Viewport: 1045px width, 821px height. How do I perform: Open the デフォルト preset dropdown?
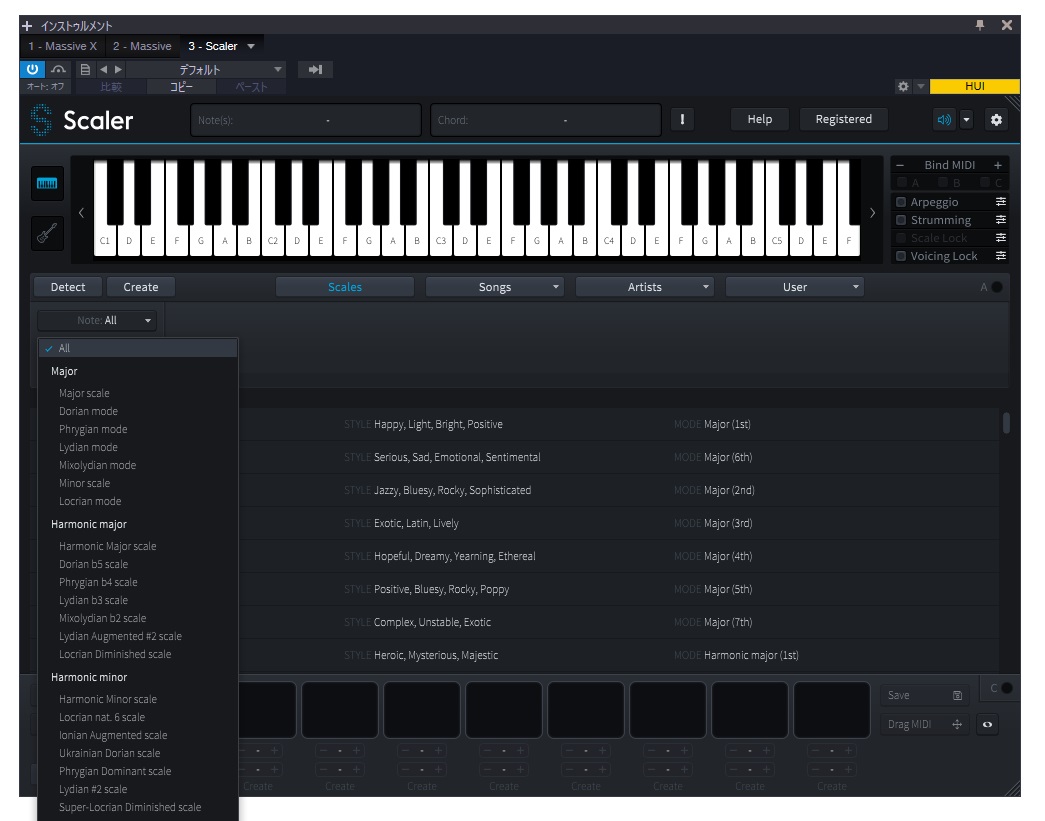click(x=206, y=69)
